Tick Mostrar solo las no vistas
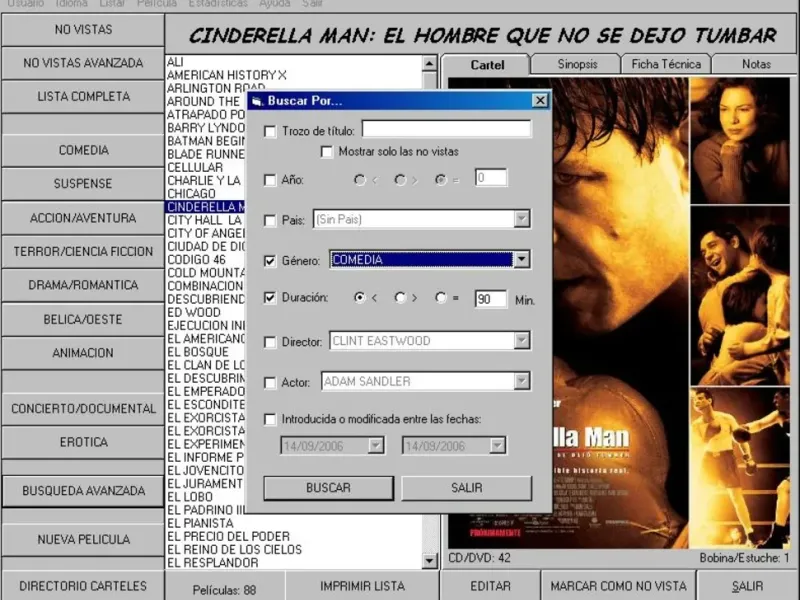The width and height of the screenshot is (800, 600). tap(327, 152)
